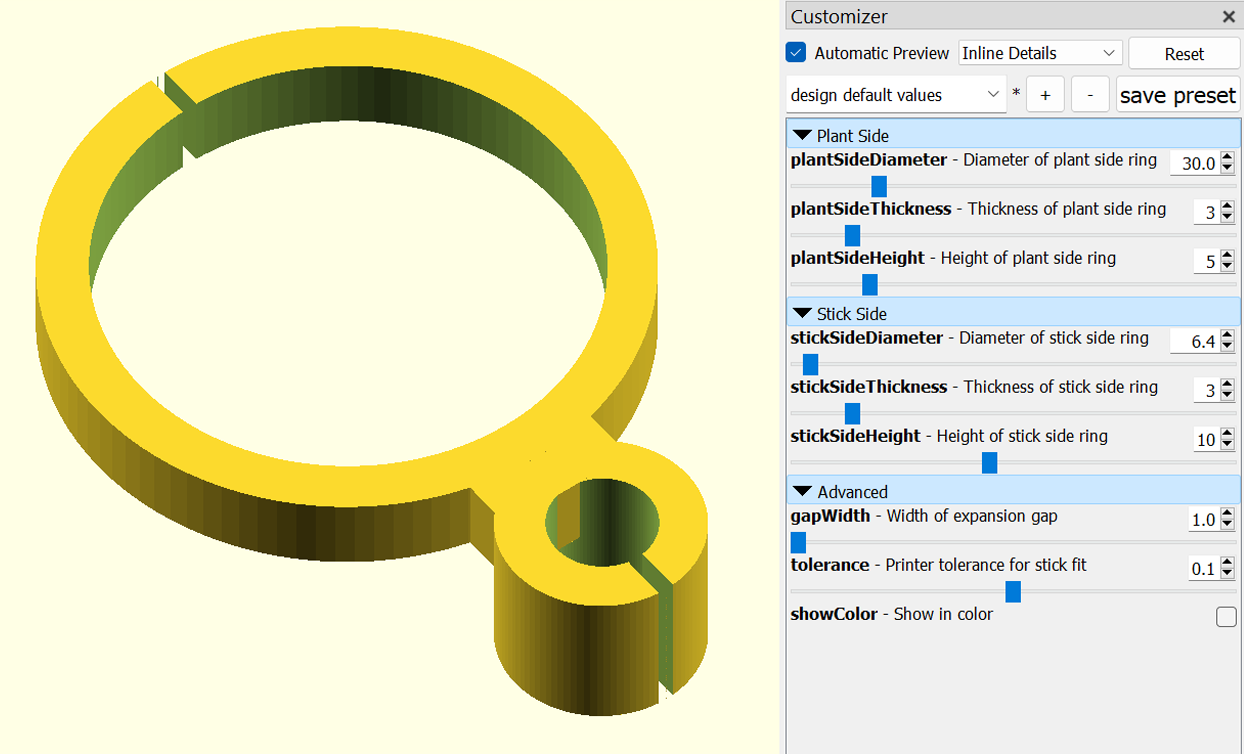
Task: Increment gapWidth with its up arrow
Action: [x=1227, y=514]
